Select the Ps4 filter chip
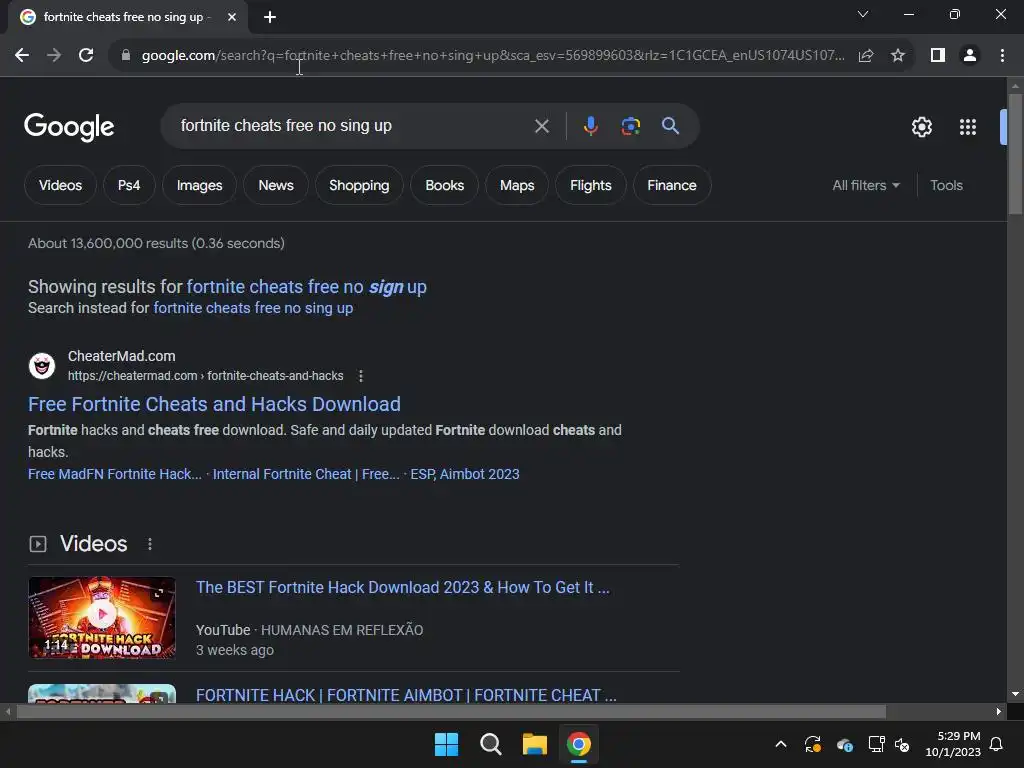 tap(129, 185)
